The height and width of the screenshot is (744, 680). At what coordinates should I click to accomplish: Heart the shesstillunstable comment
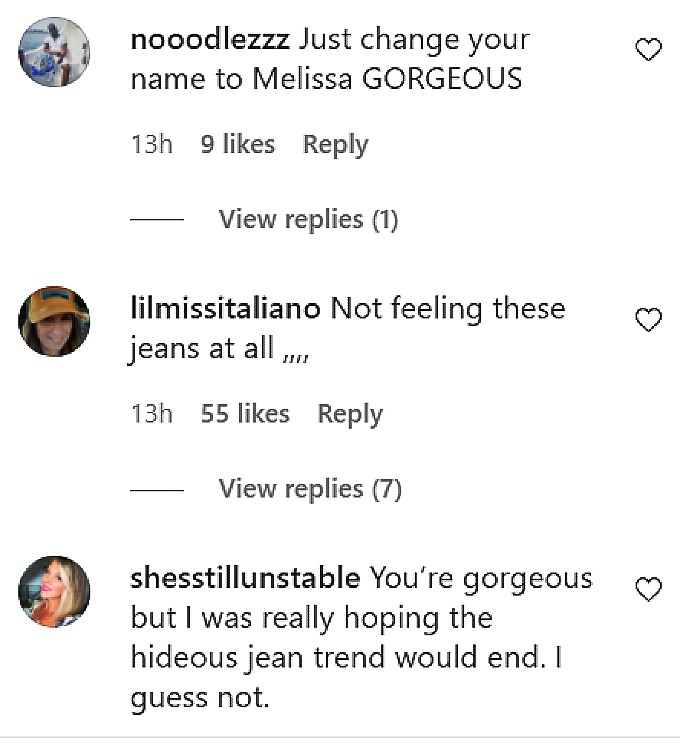649,590
